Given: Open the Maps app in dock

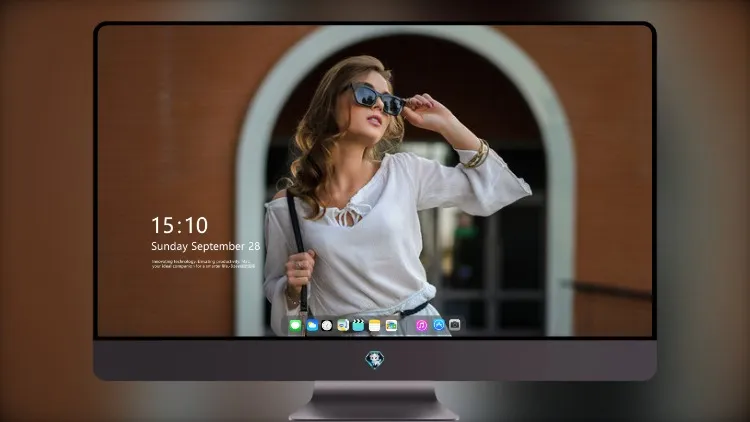Looking at the screenshot, I should tap(343, 325).
